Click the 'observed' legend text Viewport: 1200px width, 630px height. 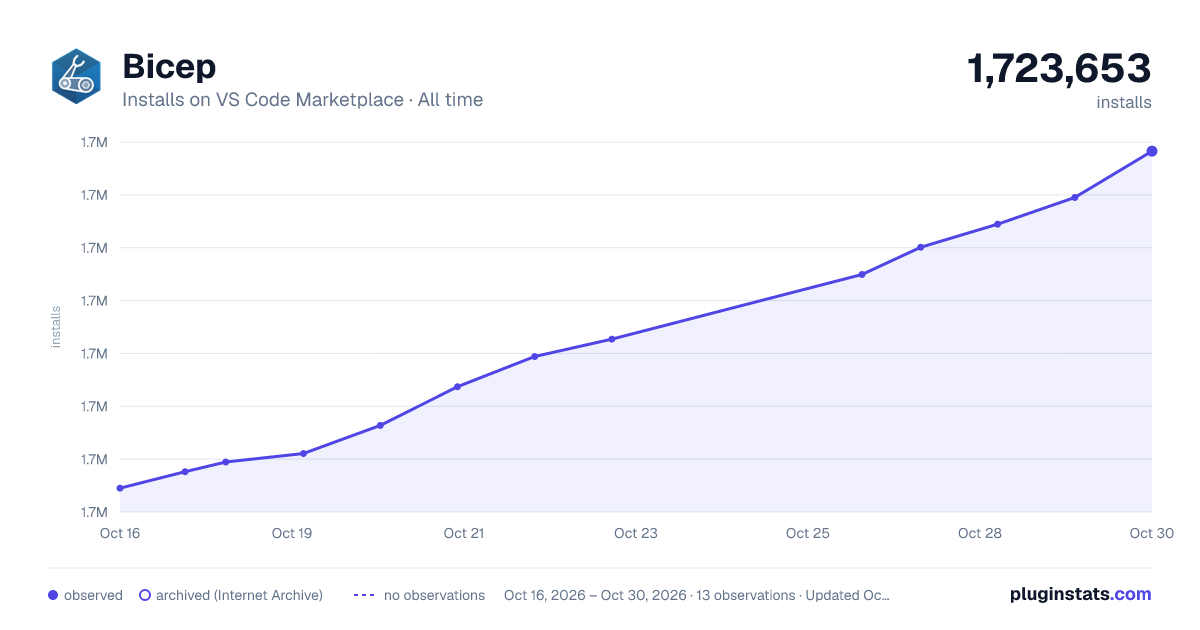(x=93, y=595)
